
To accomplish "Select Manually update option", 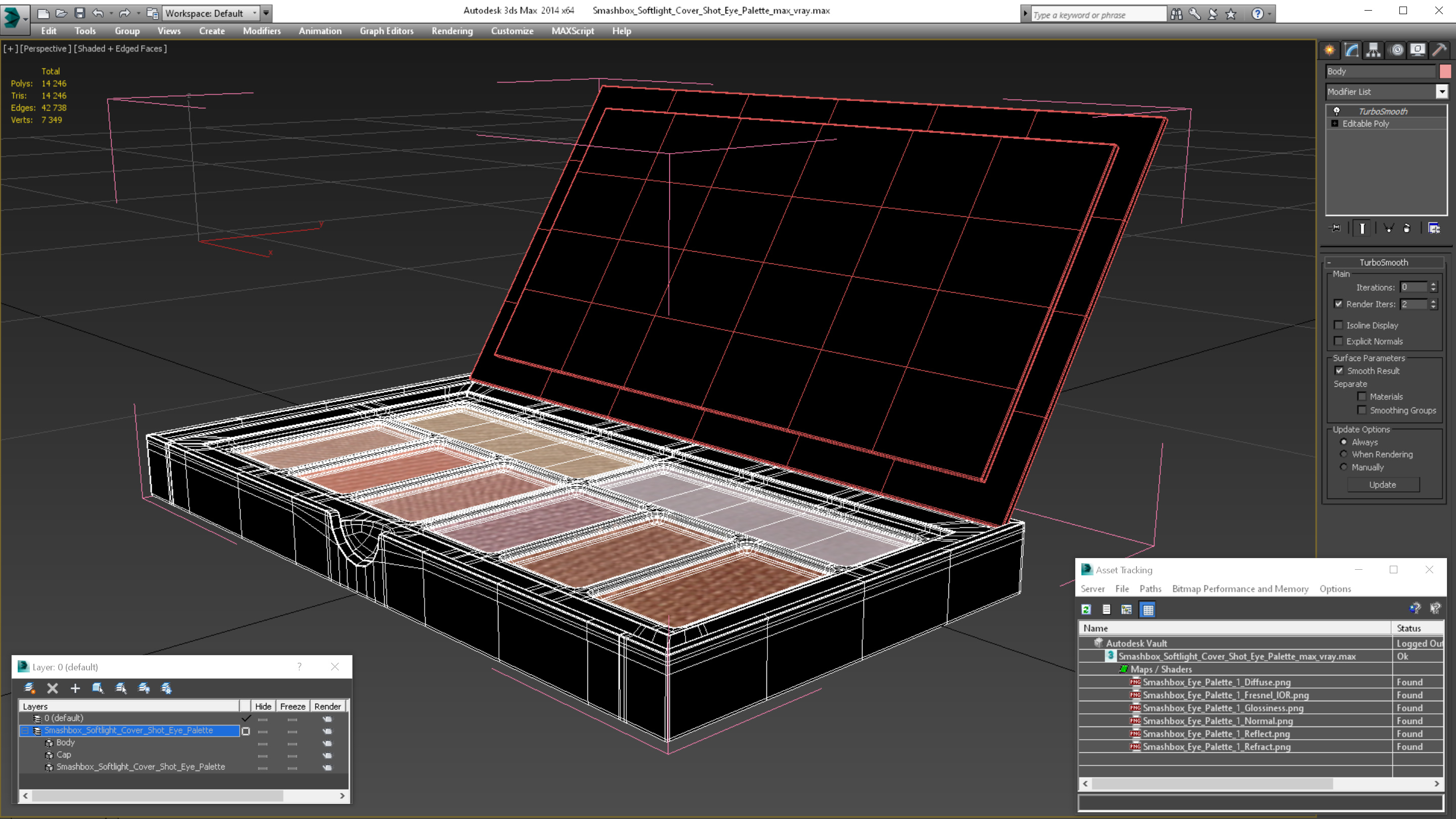I will (1344, 467).
